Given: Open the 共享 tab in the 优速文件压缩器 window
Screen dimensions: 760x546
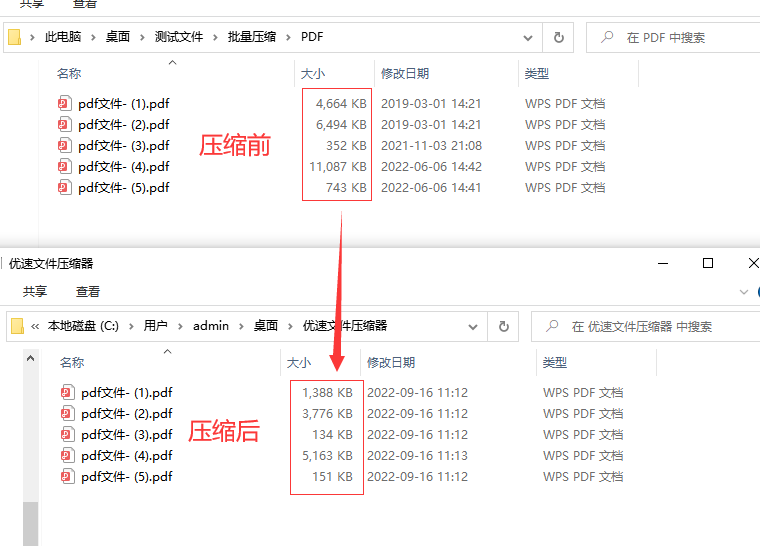Looking at the screenshot, I should tap(35, 291).
